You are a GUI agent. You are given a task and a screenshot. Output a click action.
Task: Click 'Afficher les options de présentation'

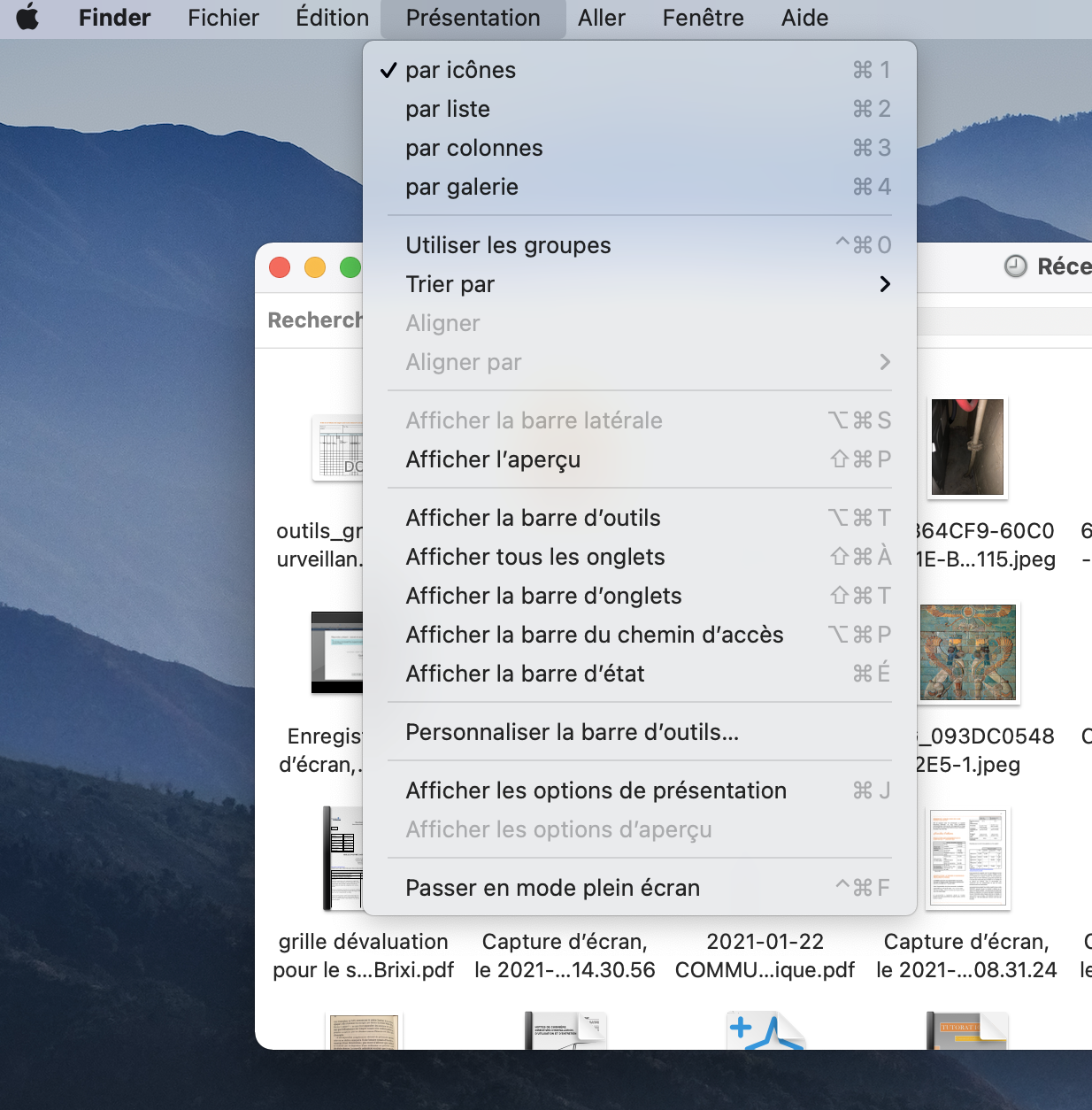(x=596, y=790)
